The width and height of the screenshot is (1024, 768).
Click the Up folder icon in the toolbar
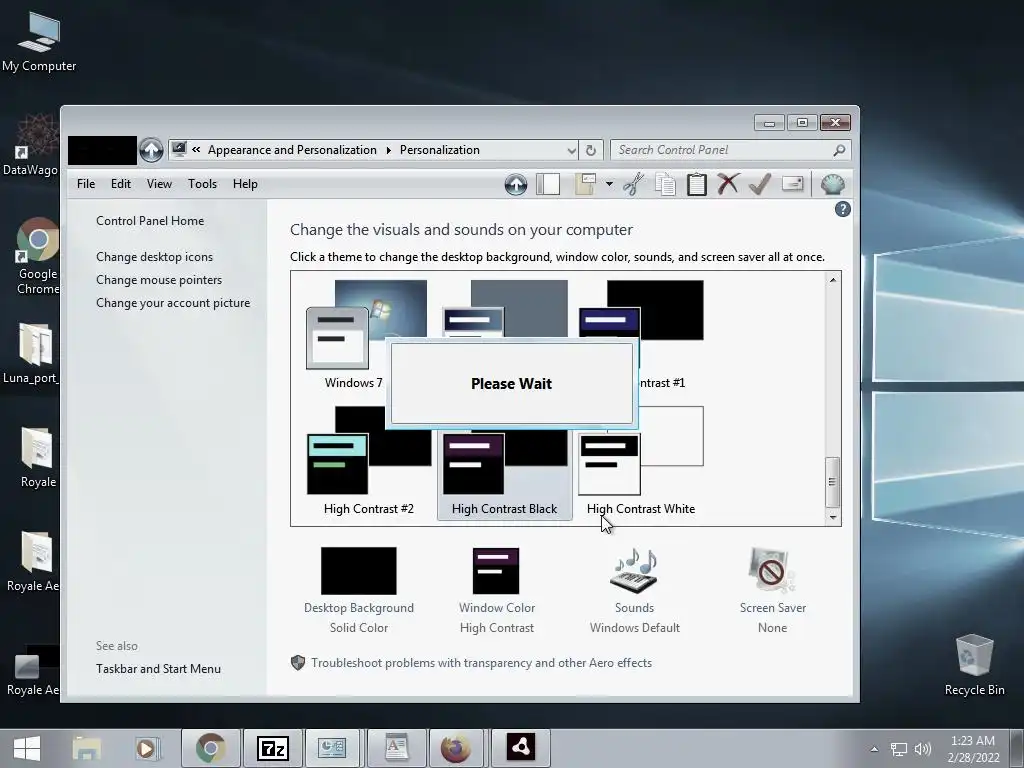516,185
